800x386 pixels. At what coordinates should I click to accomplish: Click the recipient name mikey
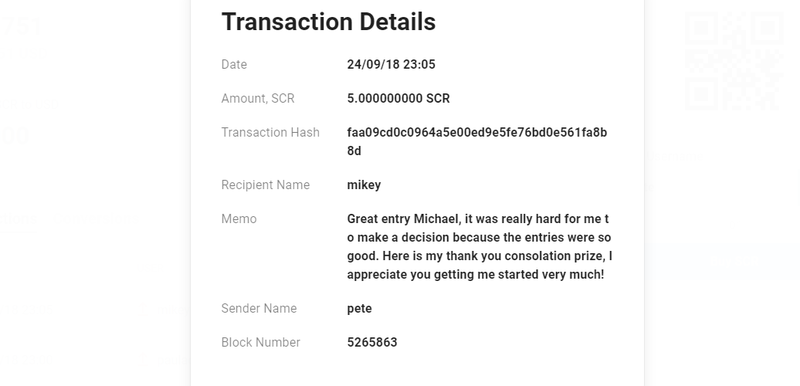pos(364,185)
